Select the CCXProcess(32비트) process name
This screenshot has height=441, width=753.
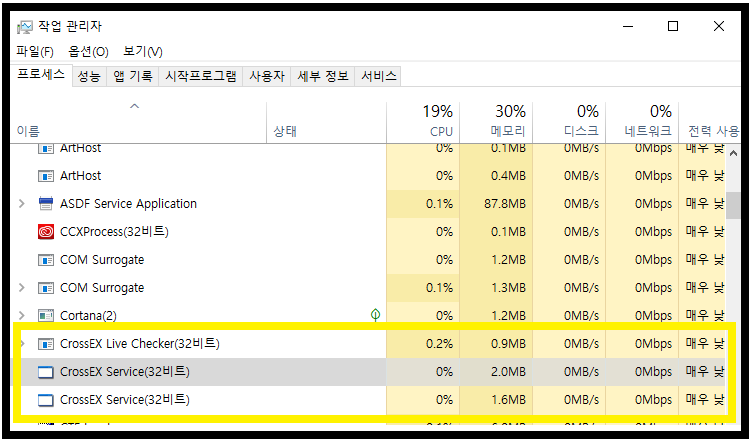[x=114, y=232]
